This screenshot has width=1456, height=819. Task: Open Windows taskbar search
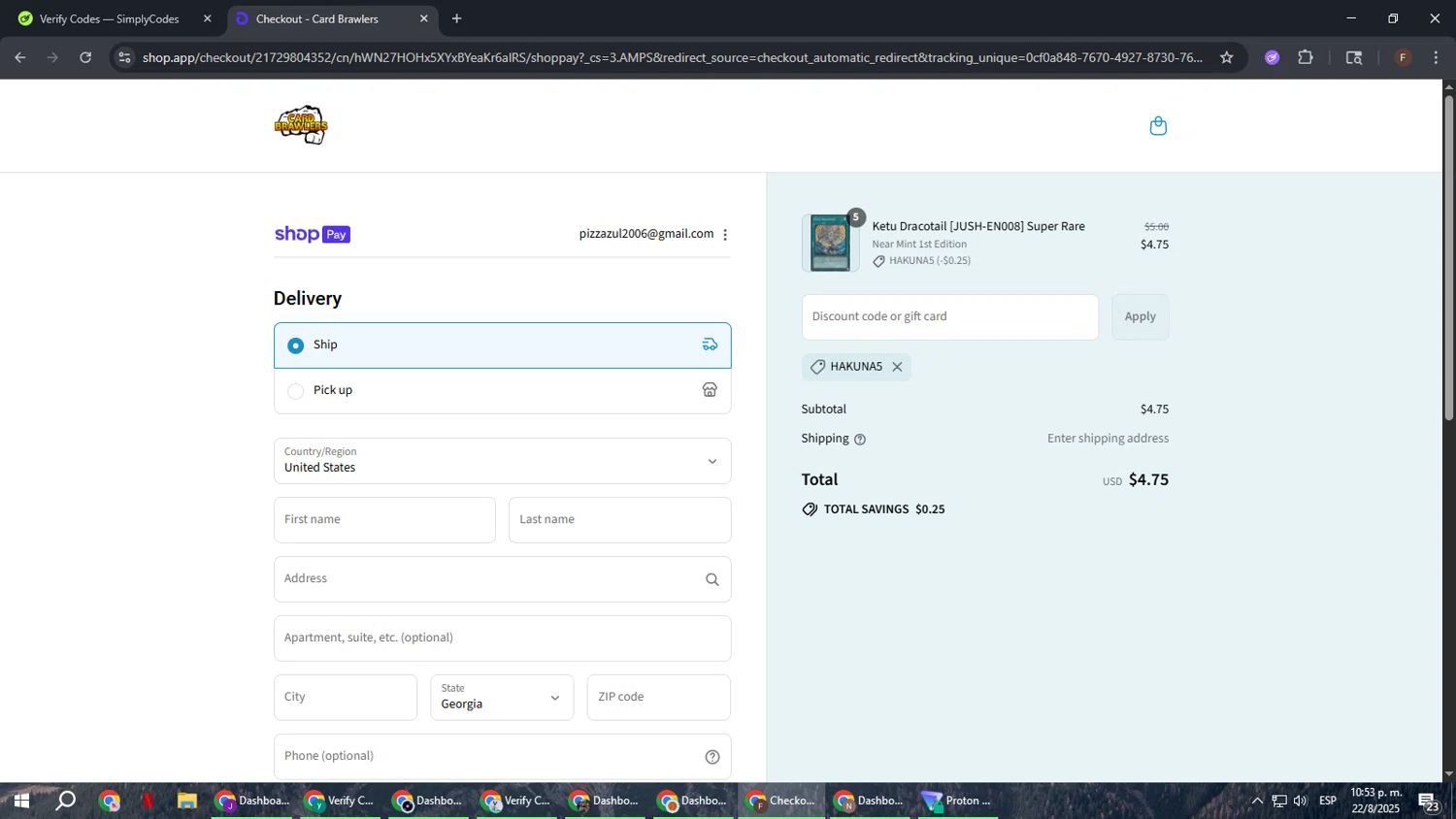click(65, 802)
